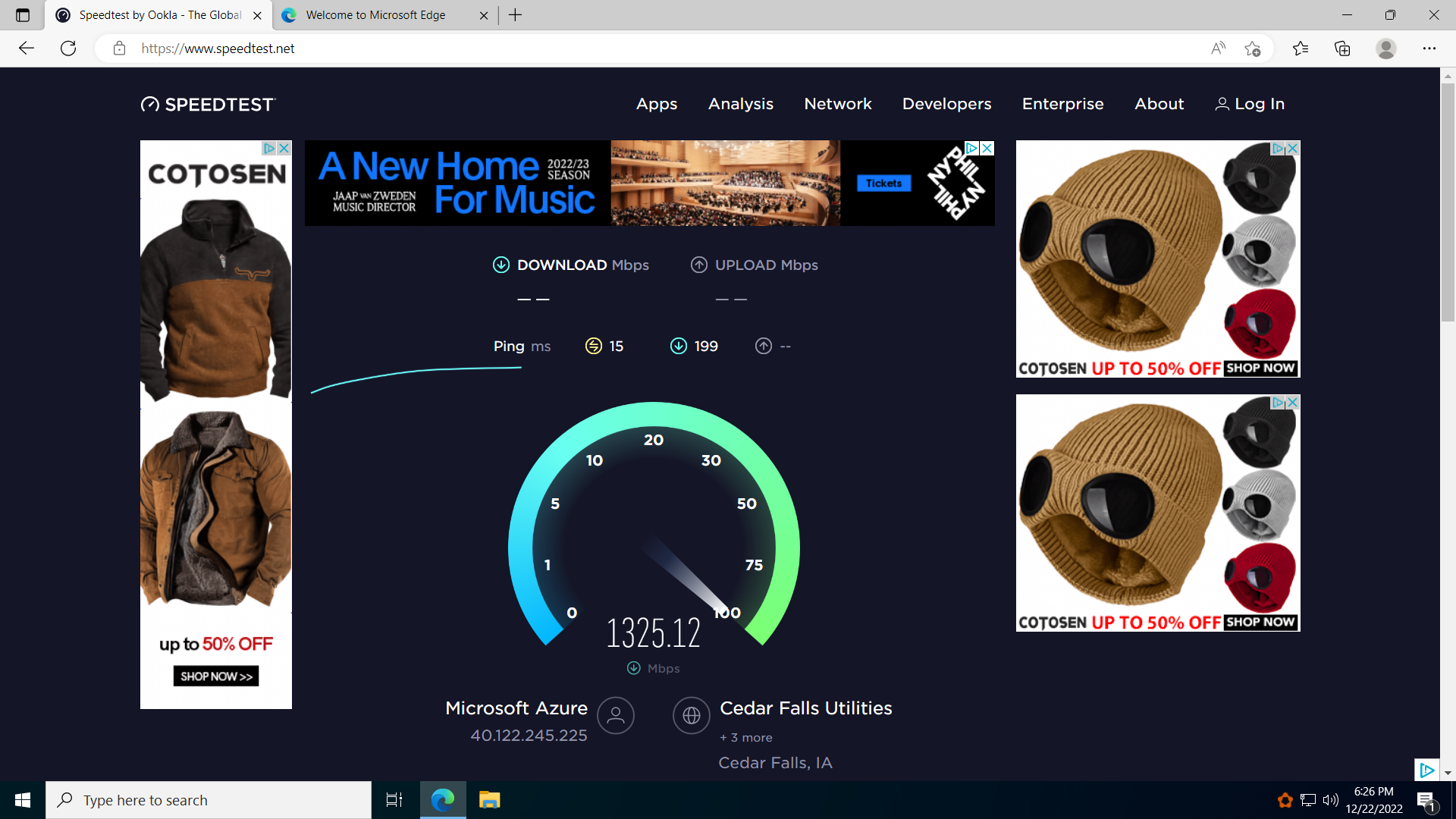This screenshot has height=819, width=1456.
Task: Open a new browser tab
Action: (516, 15)
